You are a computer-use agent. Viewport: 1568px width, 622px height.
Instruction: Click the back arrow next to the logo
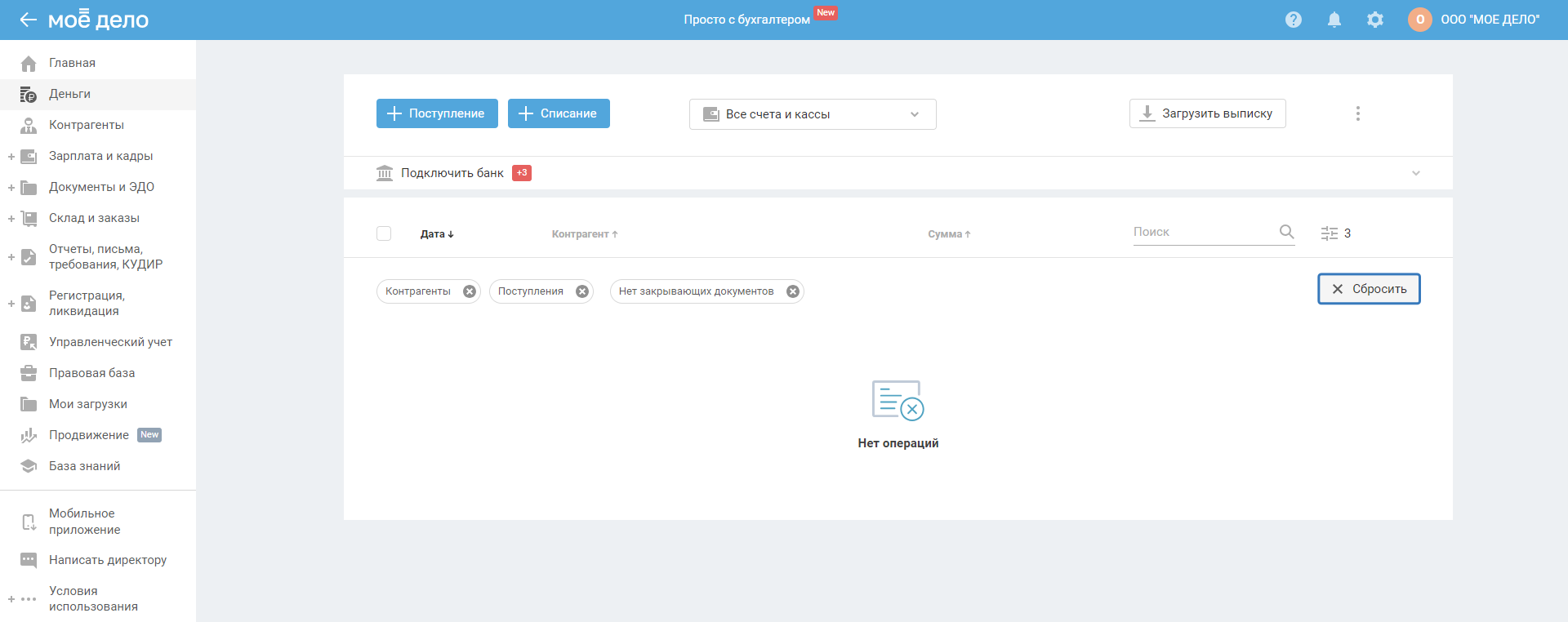29,20
